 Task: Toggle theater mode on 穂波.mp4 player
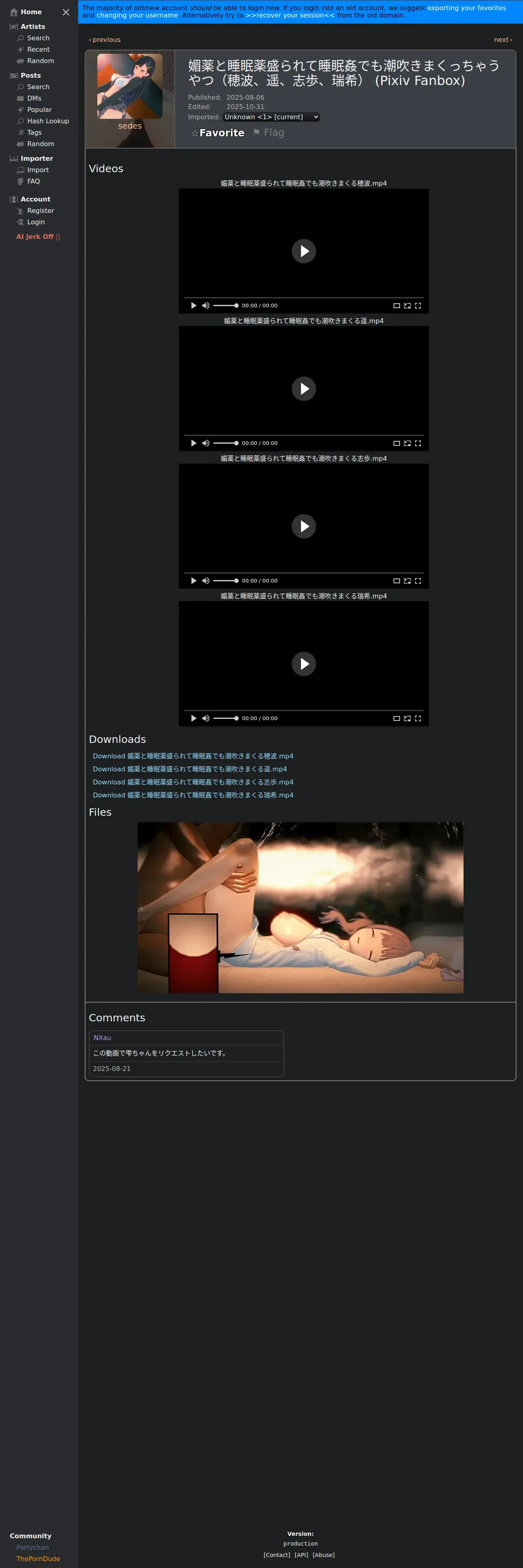(x=396, y=306)
